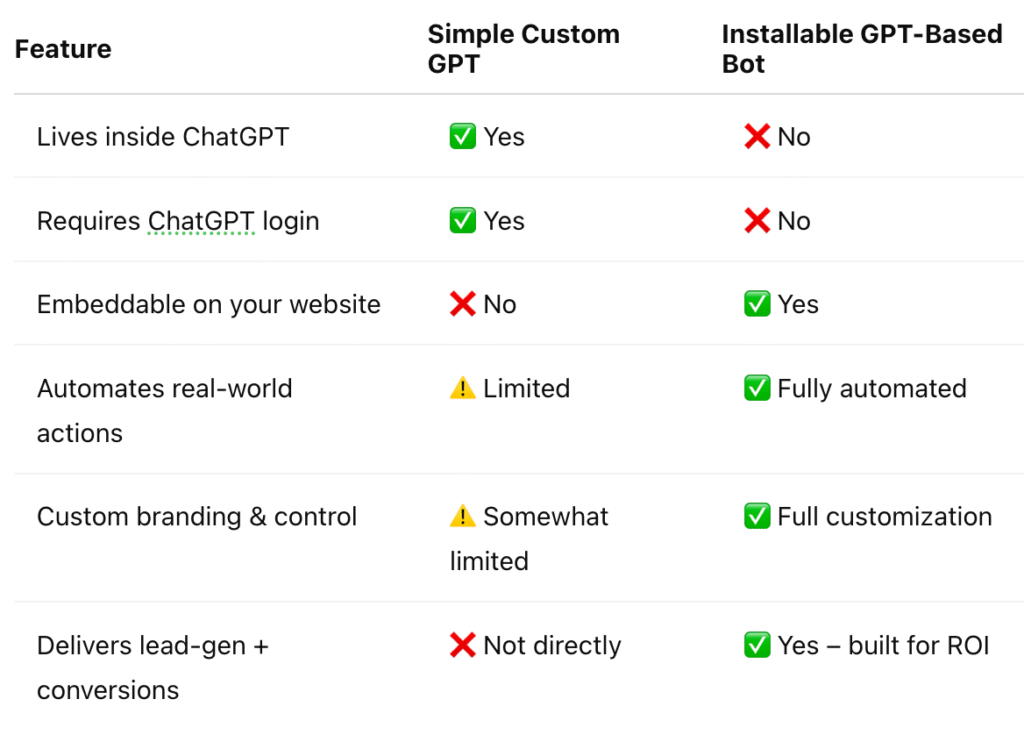Click warning triangle next to Limited
Image resolution: width=1024 pixels, height=742 pixels.
click(x=462, y=388)
